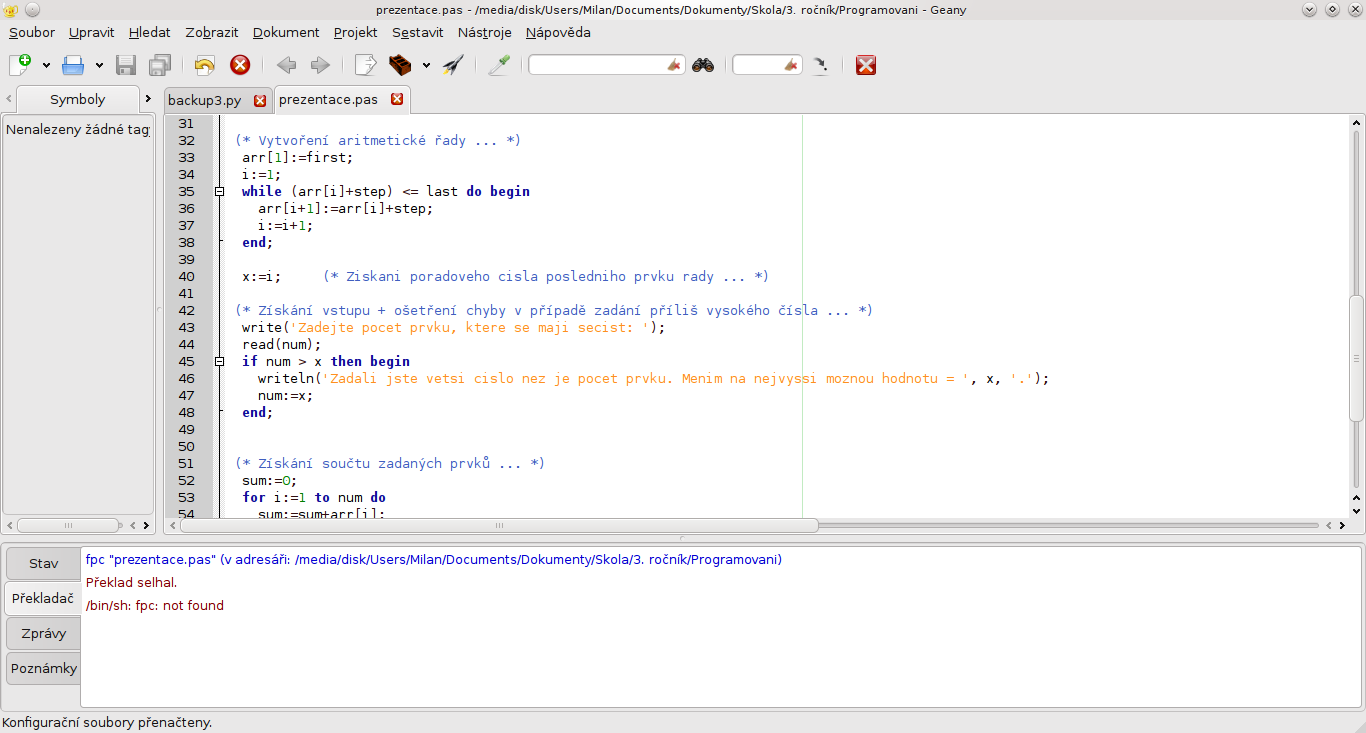Screen dimensions: 1366x733
Task: Click the Compile file icon
Action: click(x=366, y=65)
